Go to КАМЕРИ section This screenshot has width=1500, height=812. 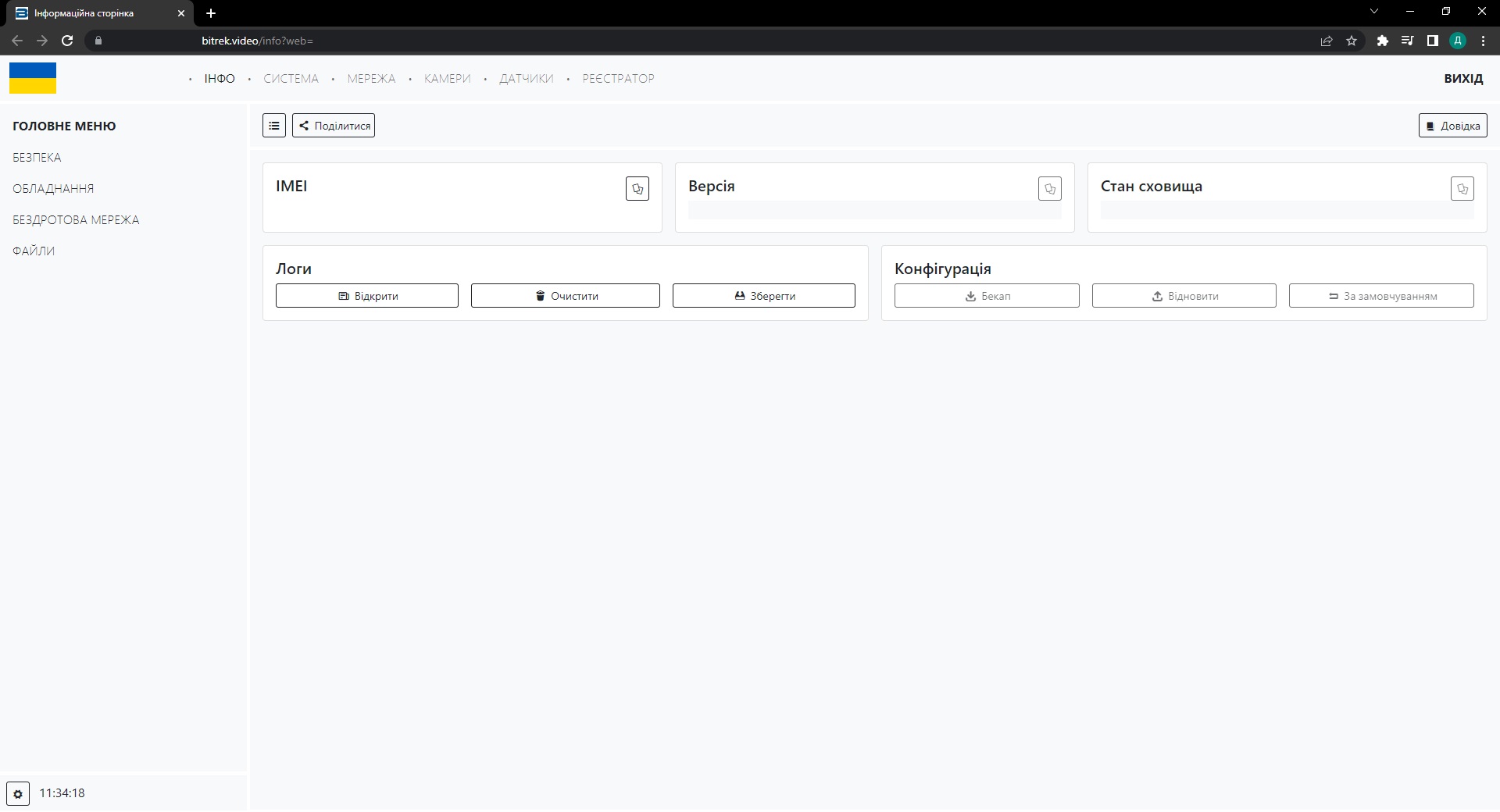(447, 79)
